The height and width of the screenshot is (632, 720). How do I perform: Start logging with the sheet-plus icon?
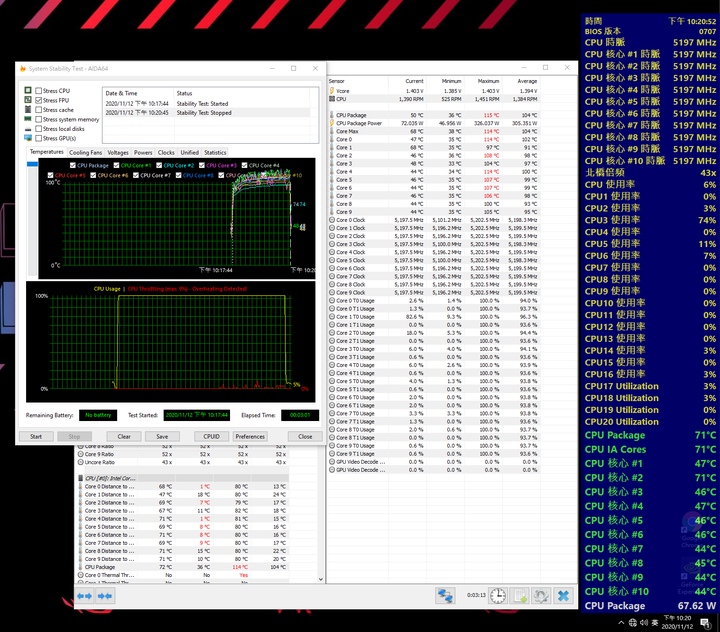[x=519, y=596]
